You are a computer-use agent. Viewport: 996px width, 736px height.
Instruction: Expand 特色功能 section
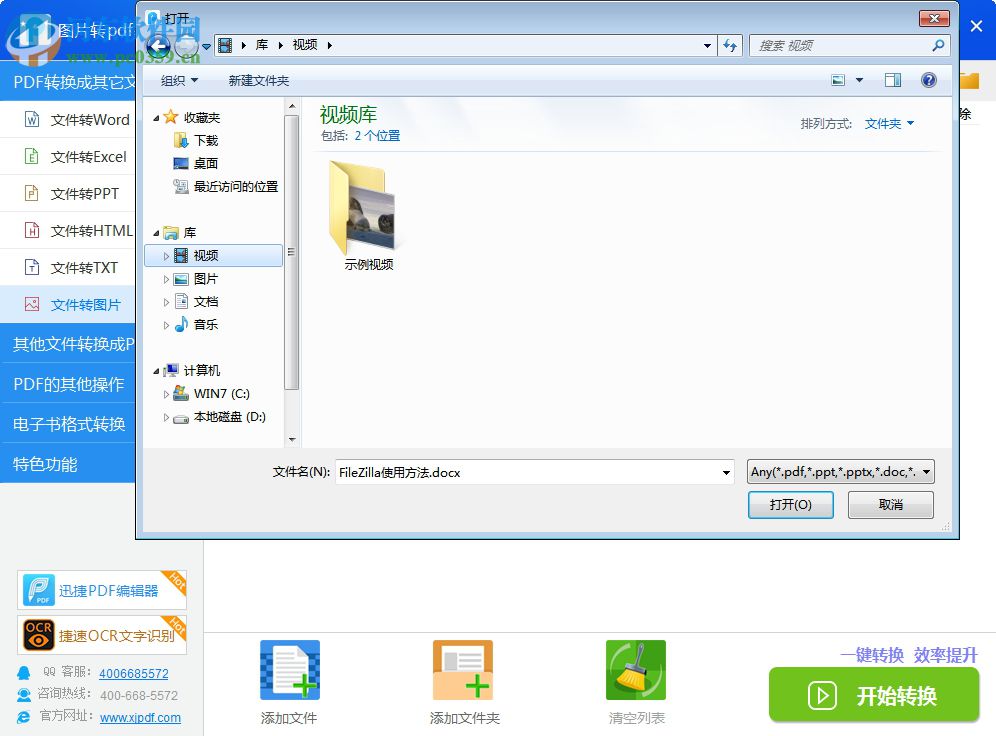coord(68,464)
